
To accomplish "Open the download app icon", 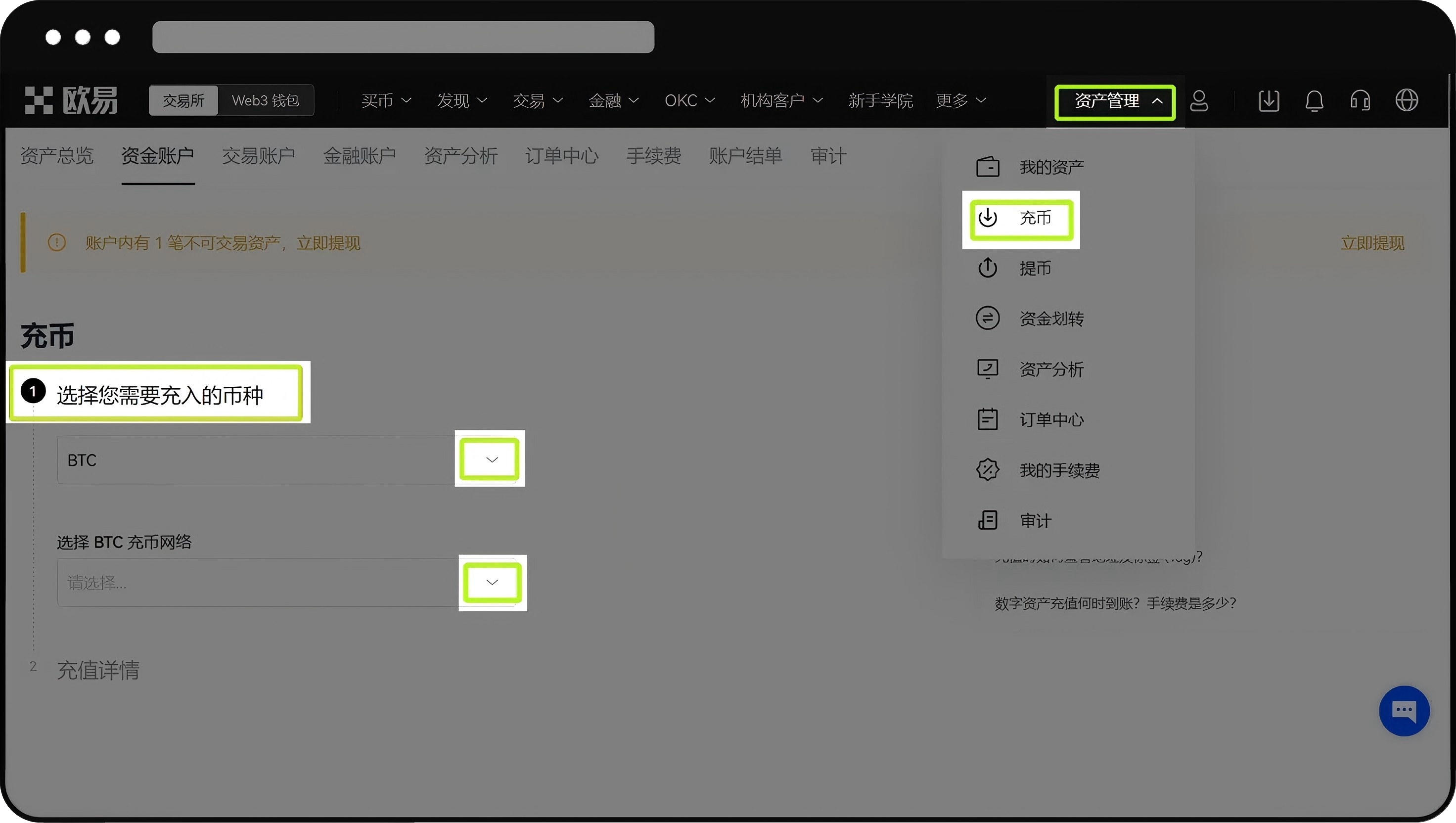I will 1269,101.
